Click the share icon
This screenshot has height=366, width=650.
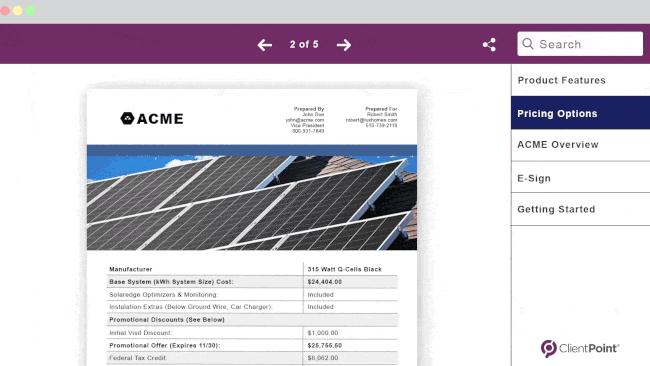[x=489, y=45]
